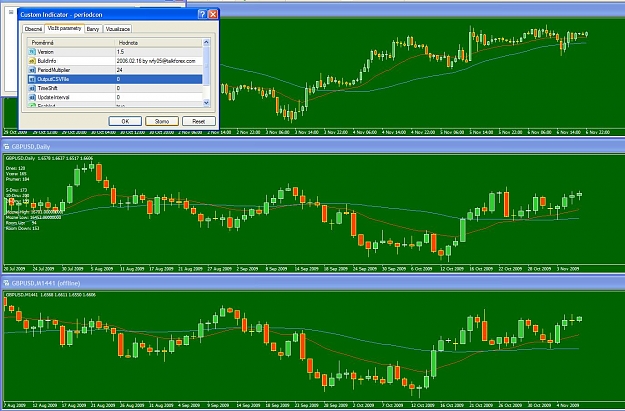This screenshot has height=411, width=625.
Task: Click the TimeShift value 0
Action: [118, 88]
